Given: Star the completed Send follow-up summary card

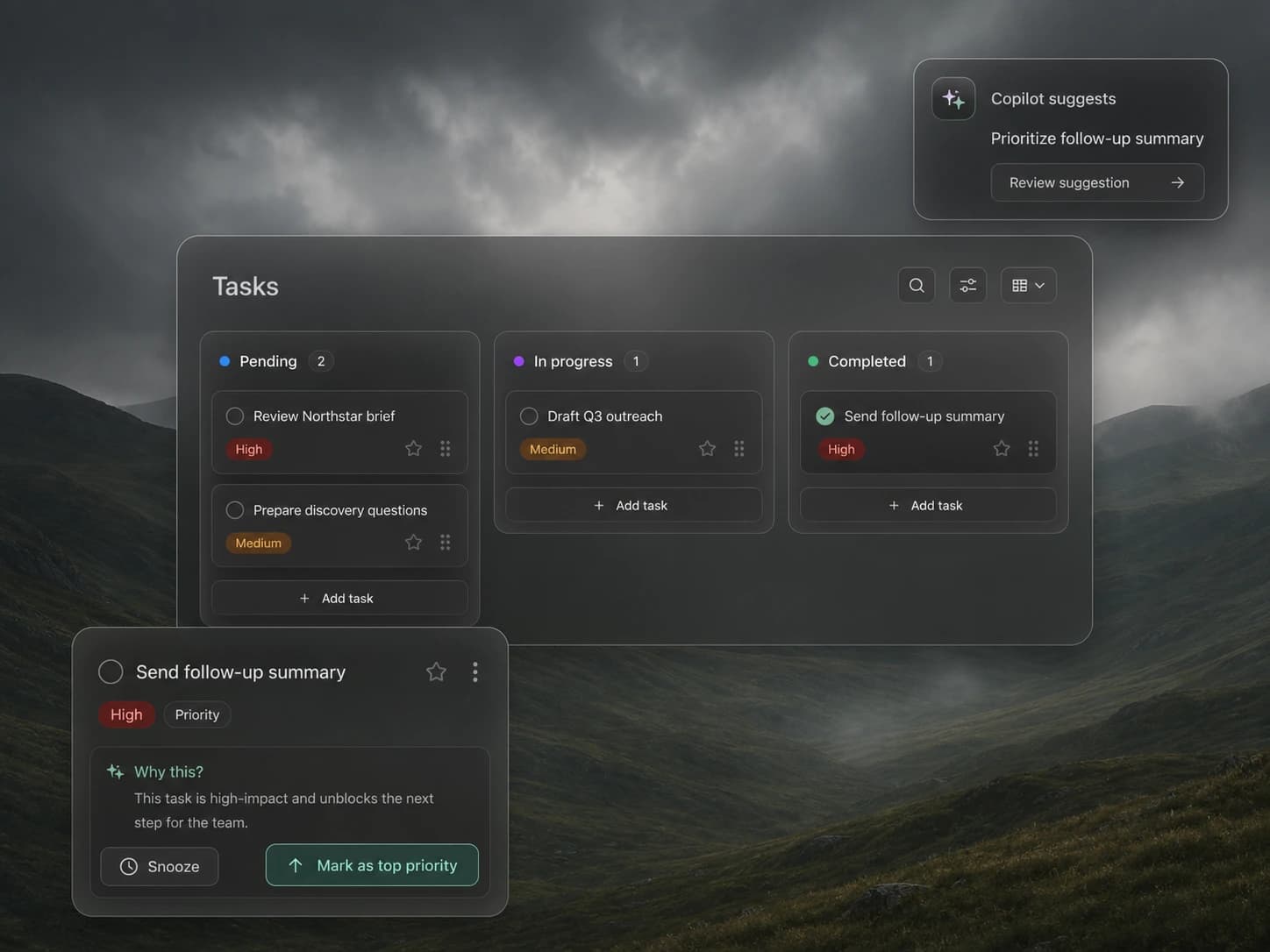Looking at the screenshot, I should (1002, 449).
